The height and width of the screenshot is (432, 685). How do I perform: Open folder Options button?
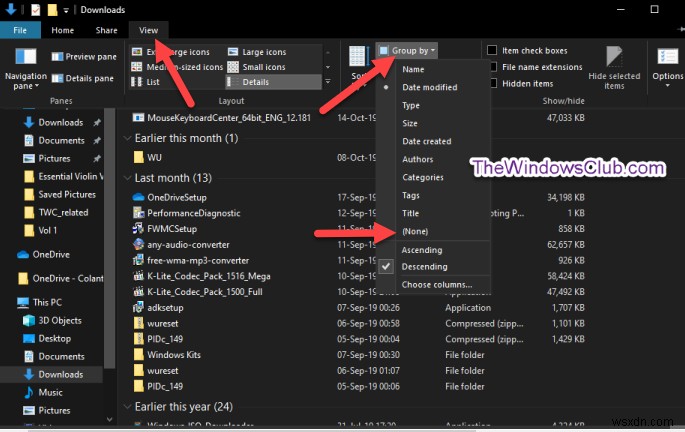tap(667, 68)
